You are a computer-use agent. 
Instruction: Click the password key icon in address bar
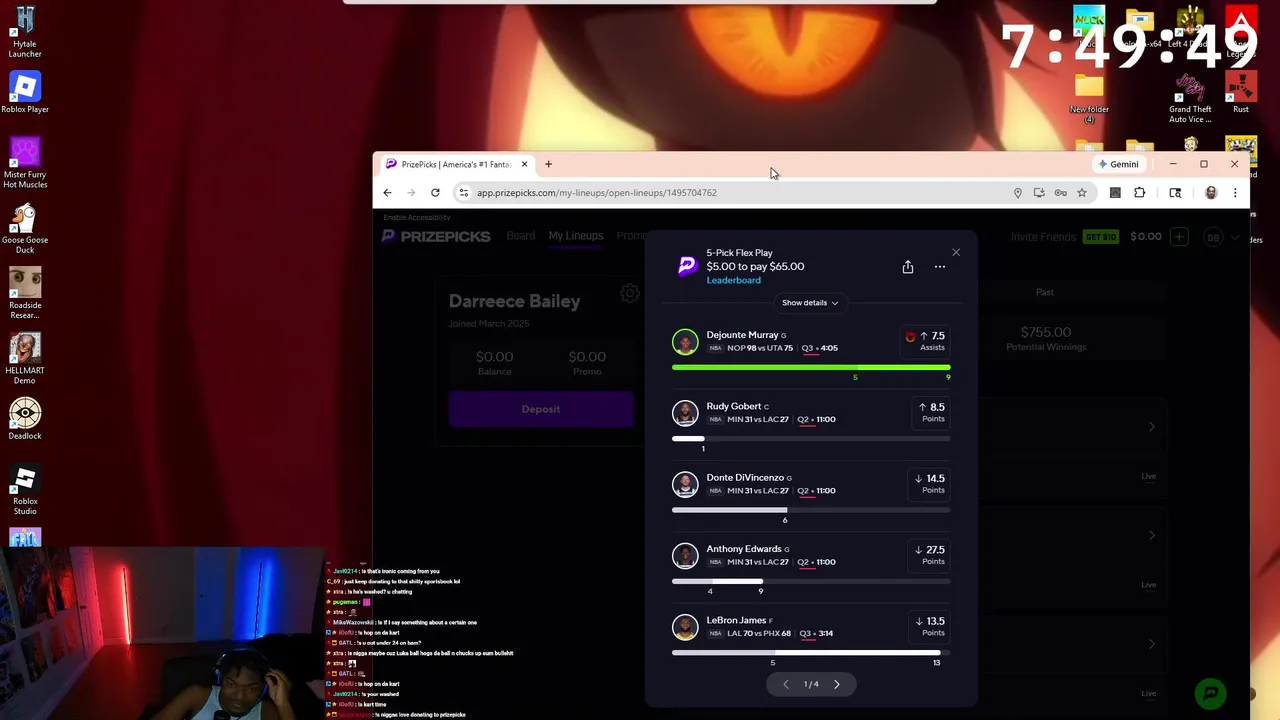click(1060, 193)
